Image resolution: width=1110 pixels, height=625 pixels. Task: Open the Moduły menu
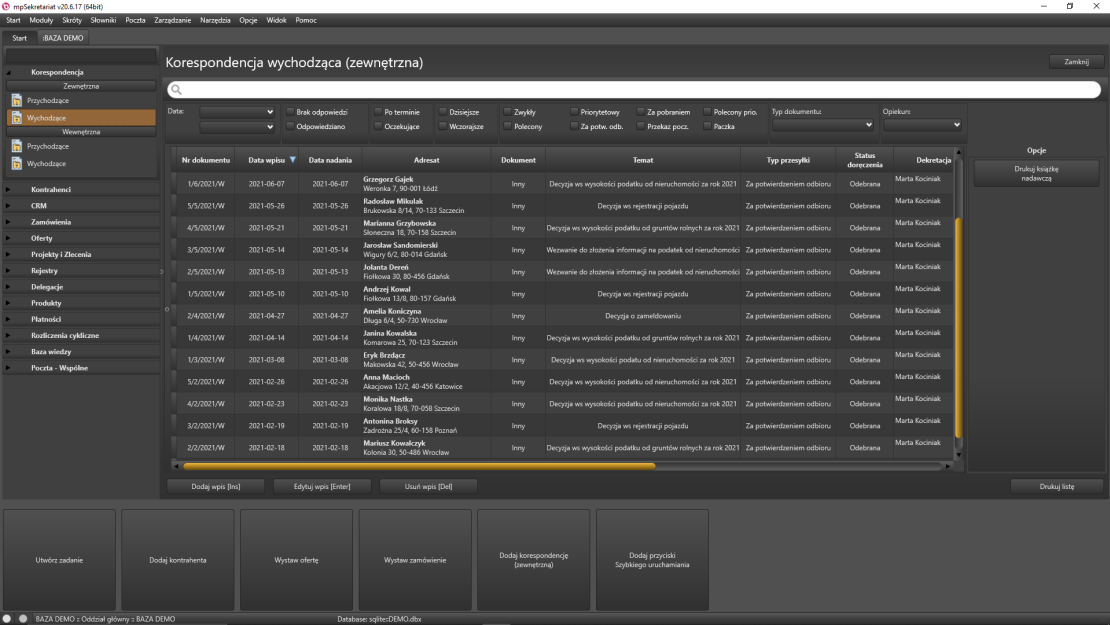pyautogui.click(x=41, y=21)
